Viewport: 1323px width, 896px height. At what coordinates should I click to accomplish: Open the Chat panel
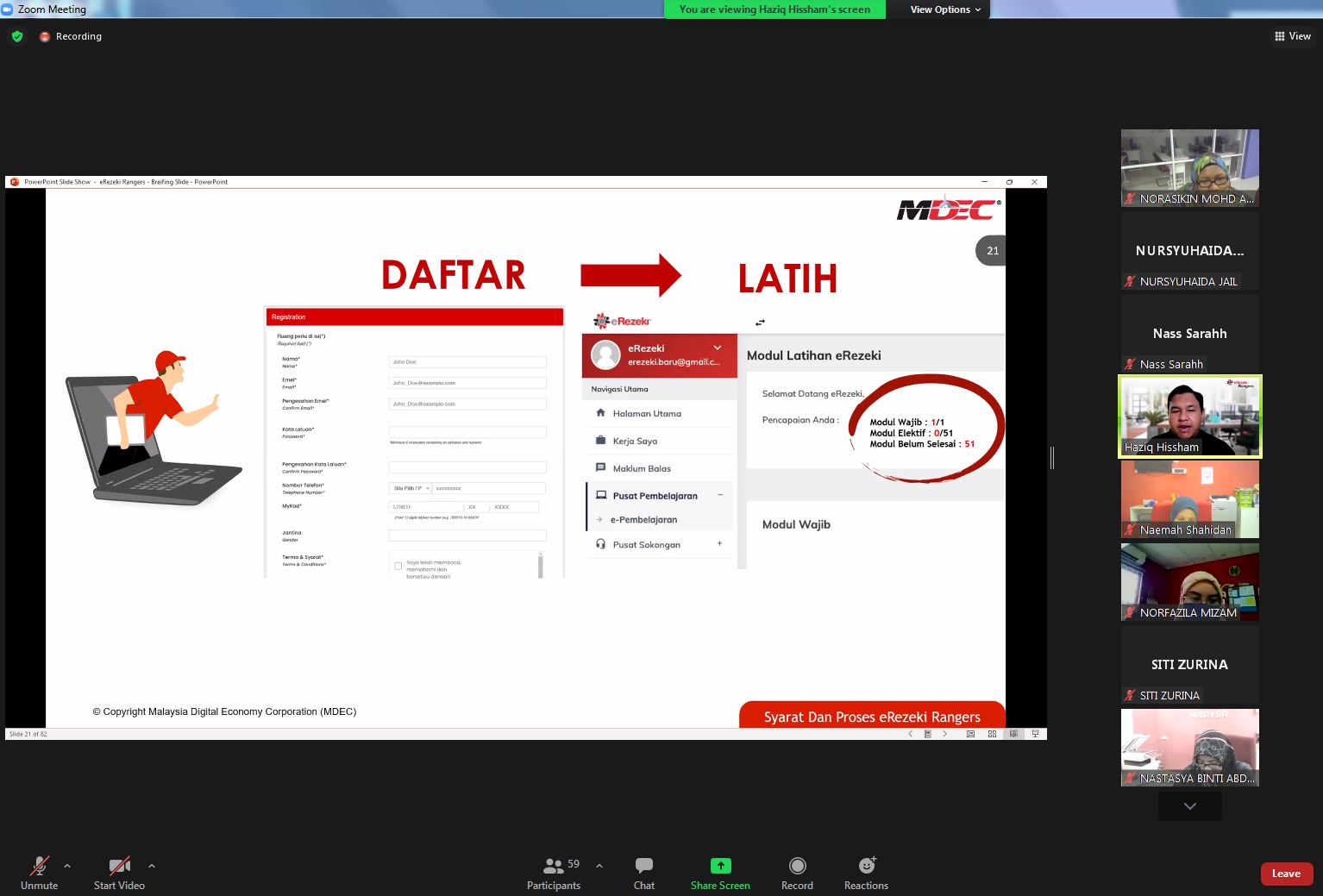pos(643,866)
